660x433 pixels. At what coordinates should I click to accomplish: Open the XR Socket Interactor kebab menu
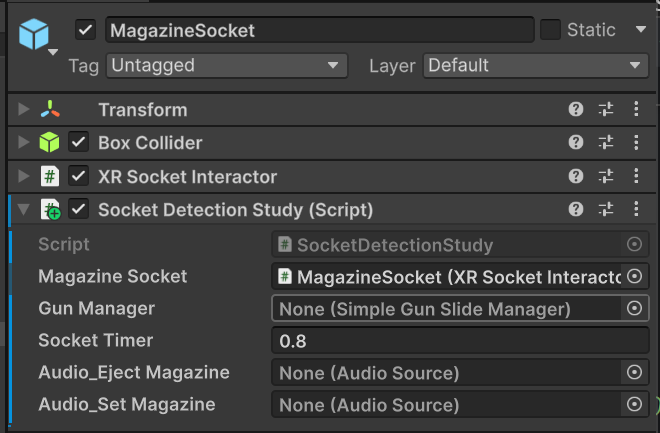click(636, 177)
